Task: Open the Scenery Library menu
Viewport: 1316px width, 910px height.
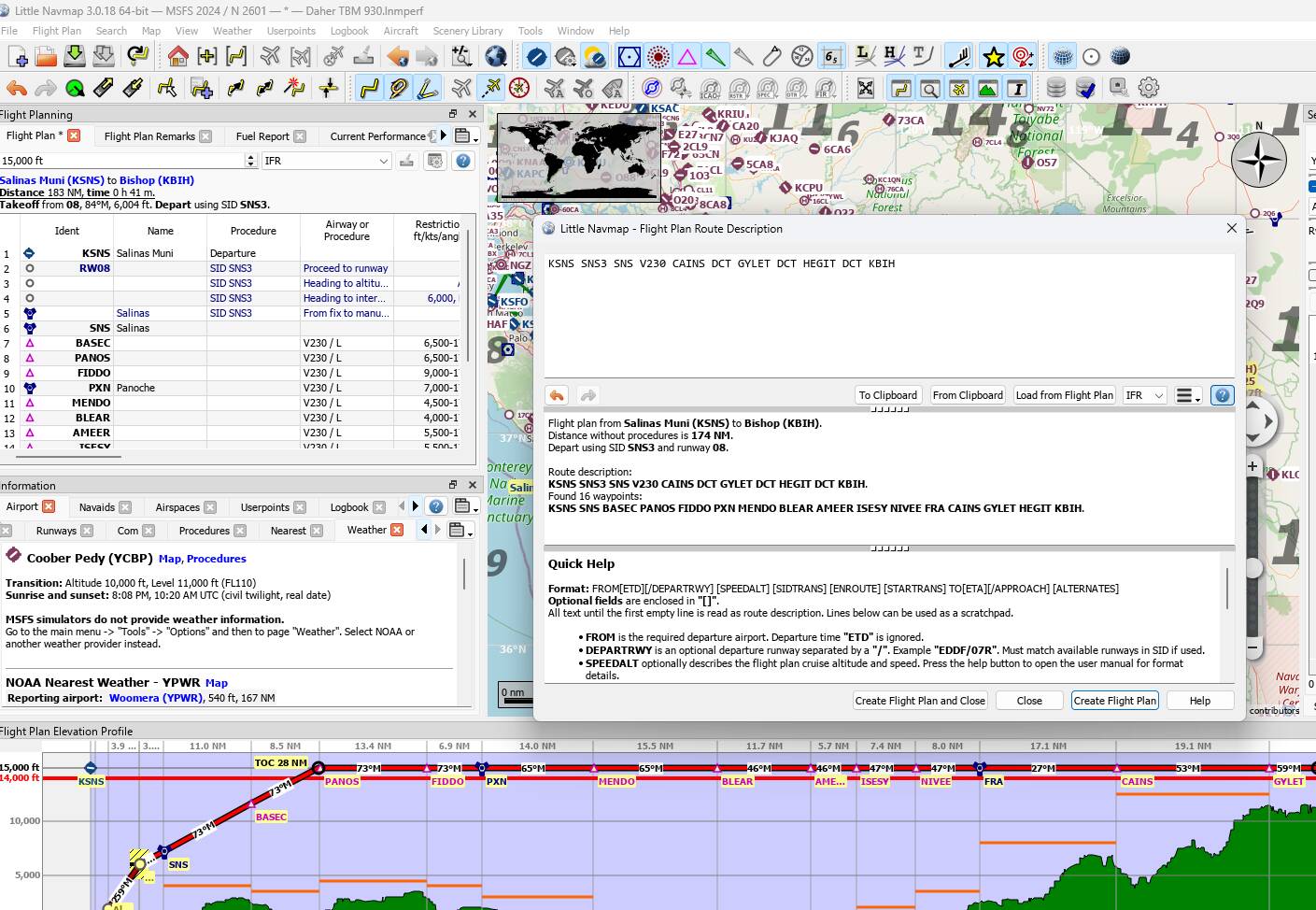Action: pos(467,31)
